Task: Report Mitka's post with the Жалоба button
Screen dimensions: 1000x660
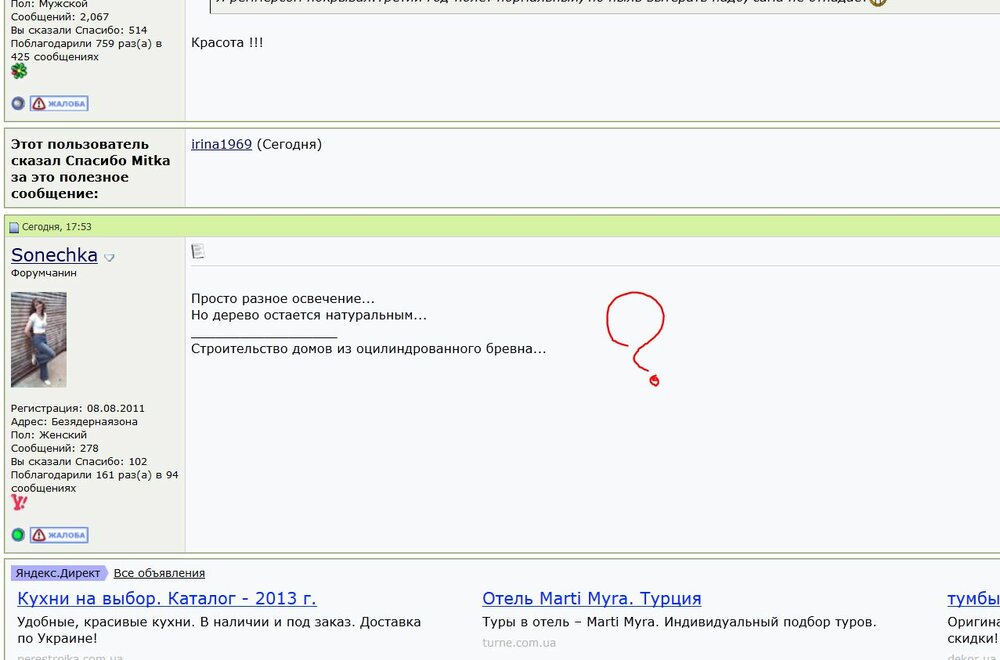Action: pos(59,103)
